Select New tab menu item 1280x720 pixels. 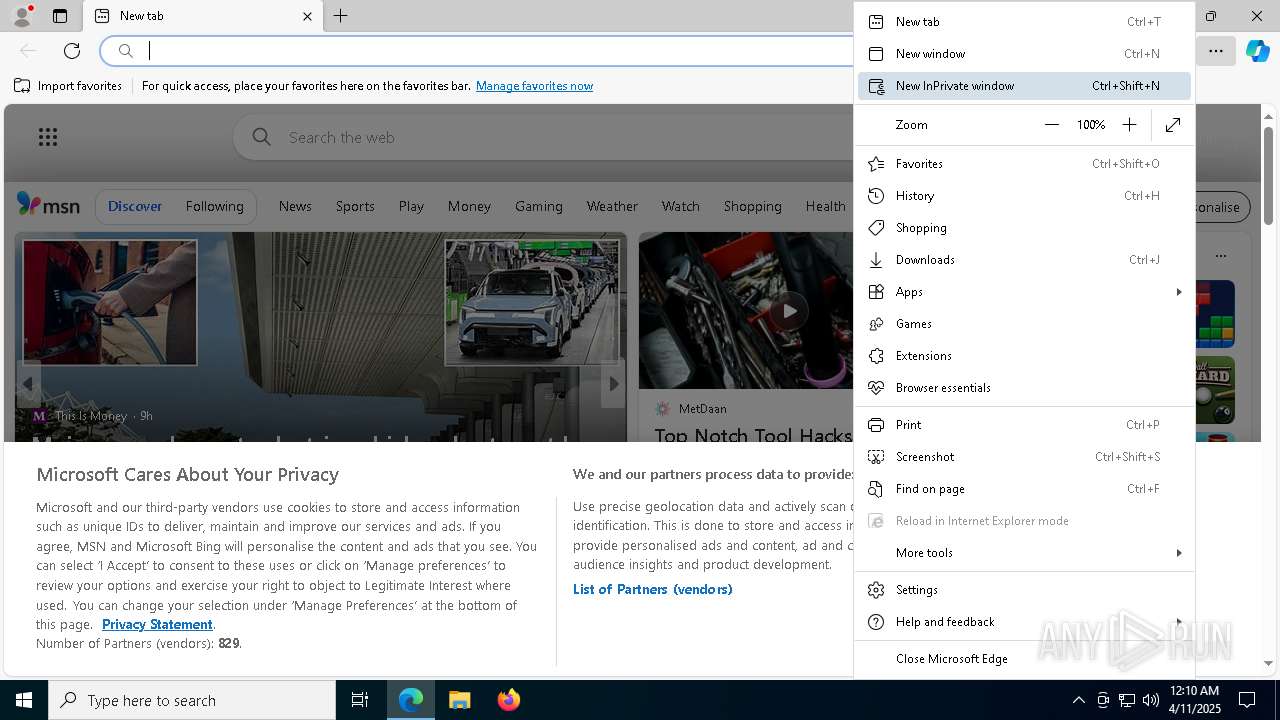(1024, 22)
